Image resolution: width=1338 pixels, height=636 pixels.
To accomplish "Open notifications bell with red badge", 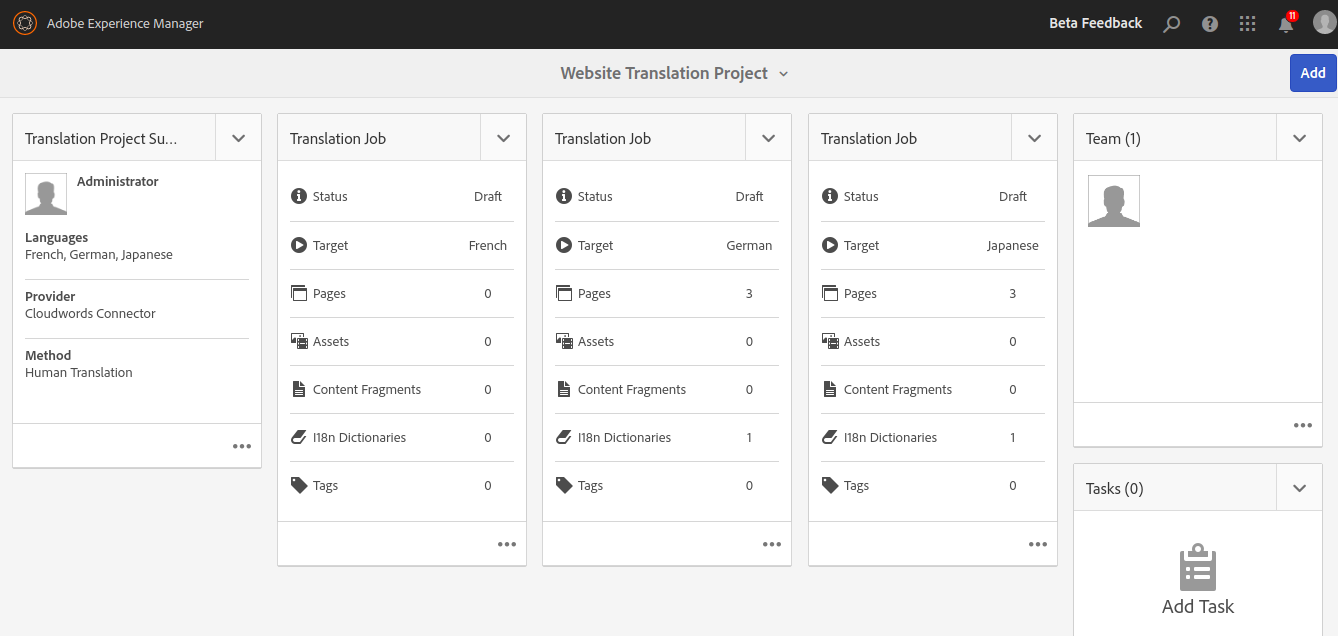I will click(x=1286, y=24).
